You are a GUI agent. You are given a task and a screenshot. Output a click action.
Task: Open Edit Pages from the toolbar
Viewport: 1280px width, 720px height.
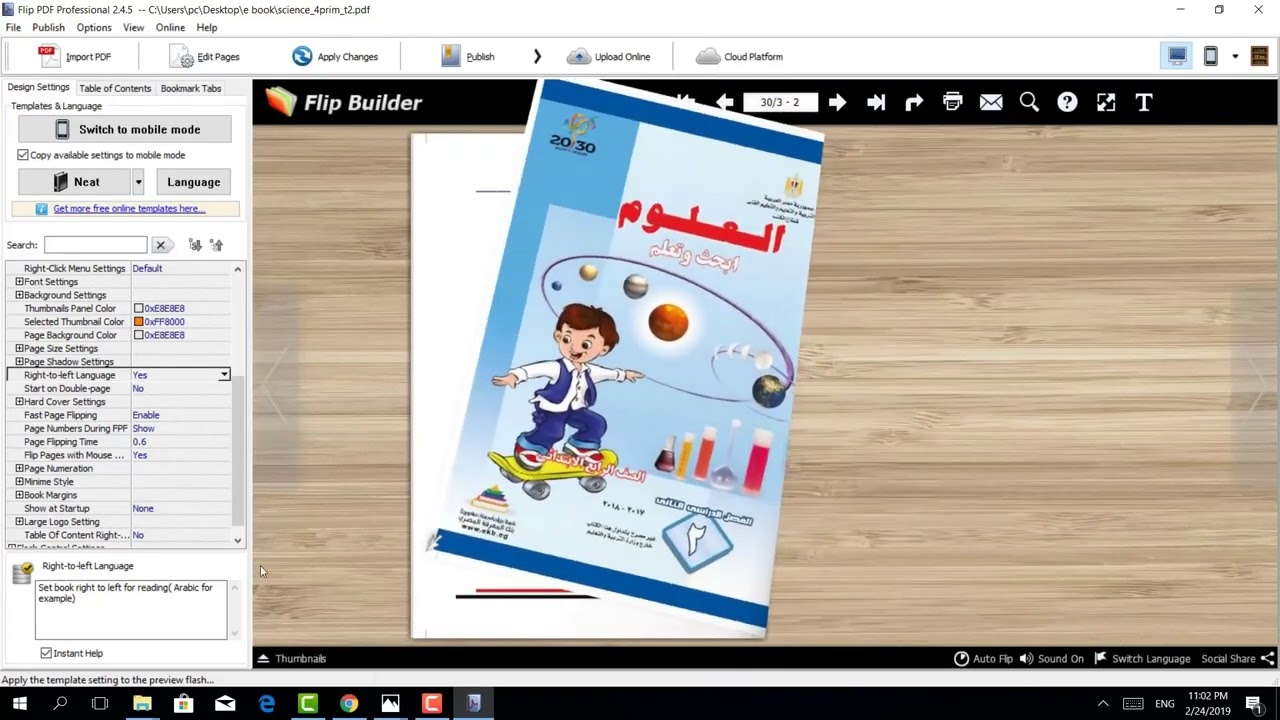(x=205, y=57)
